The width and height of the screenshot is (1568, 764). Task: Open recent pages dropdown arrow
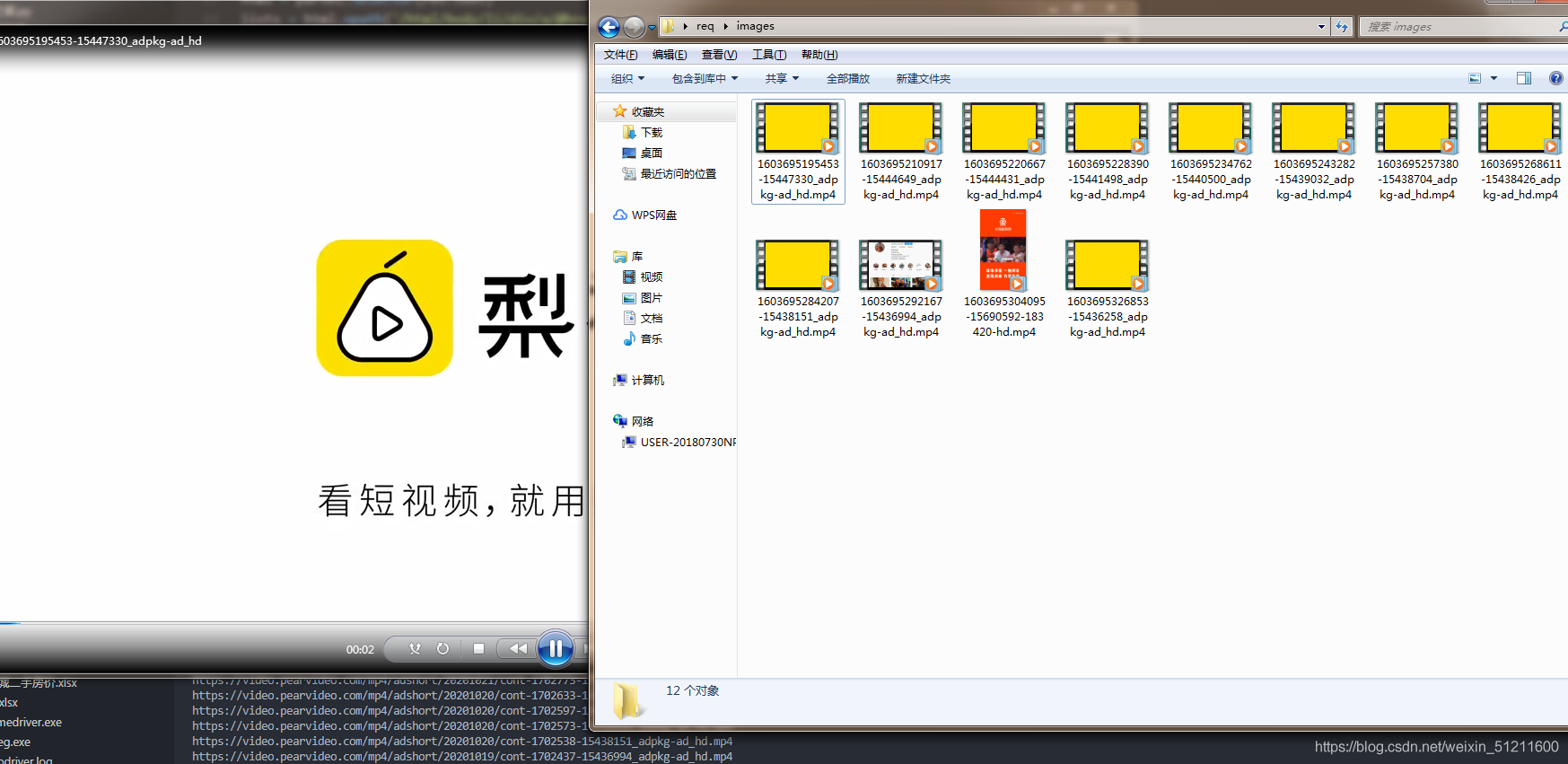[652, 28]
